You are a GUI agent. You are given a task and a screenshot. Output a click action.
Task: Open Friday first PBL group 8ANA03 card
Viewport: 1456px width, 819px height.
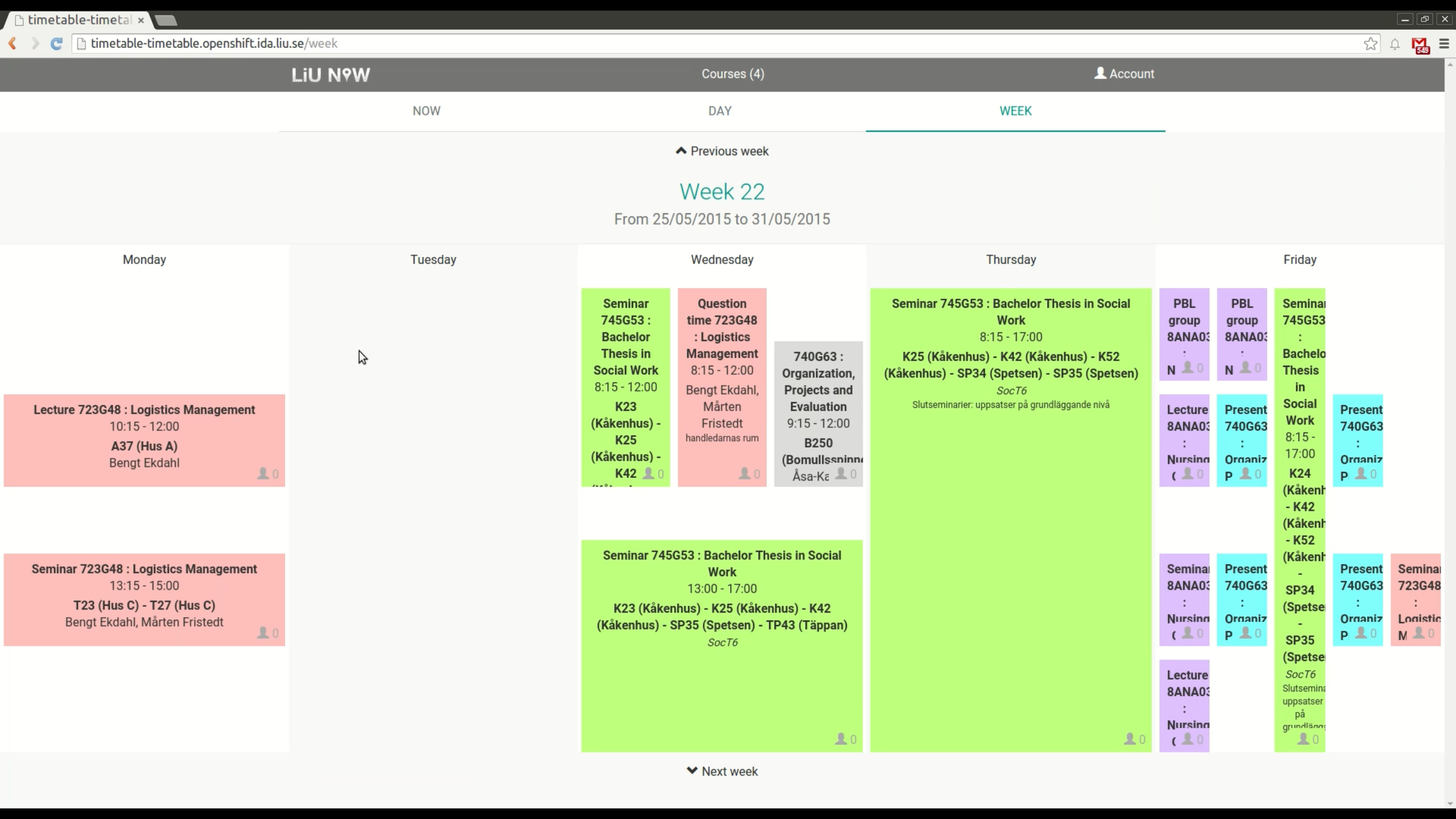1184,334
